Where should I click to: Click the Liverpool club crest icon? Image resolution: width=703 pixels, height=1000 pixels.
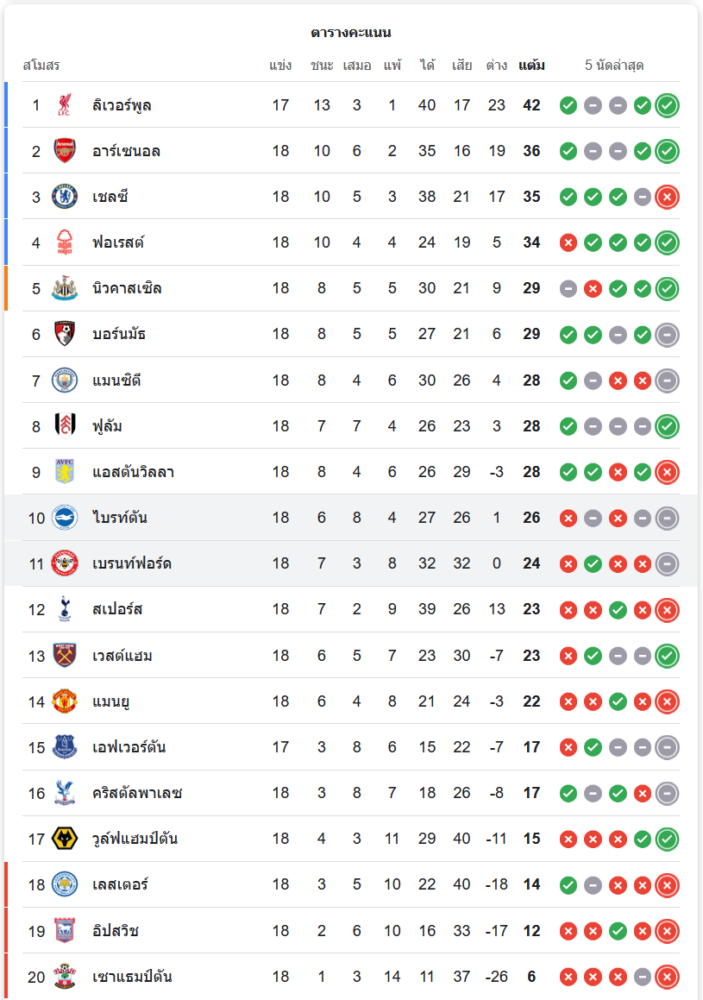[65, 105]
